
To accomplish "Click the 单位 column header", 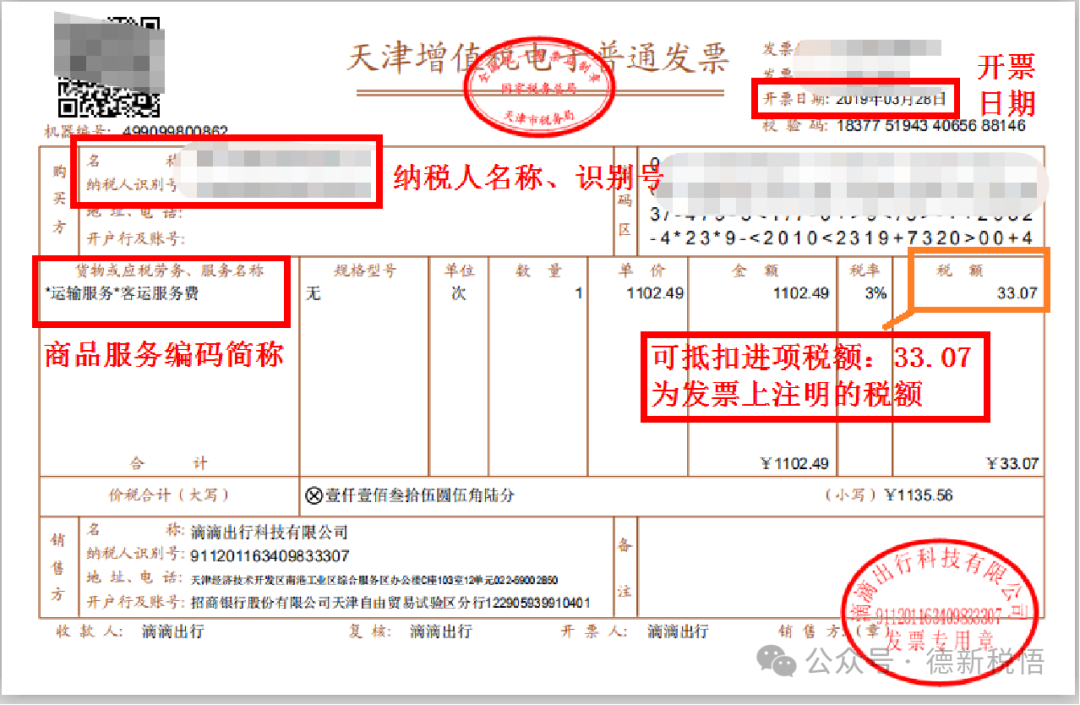I will tap(459, 271).
